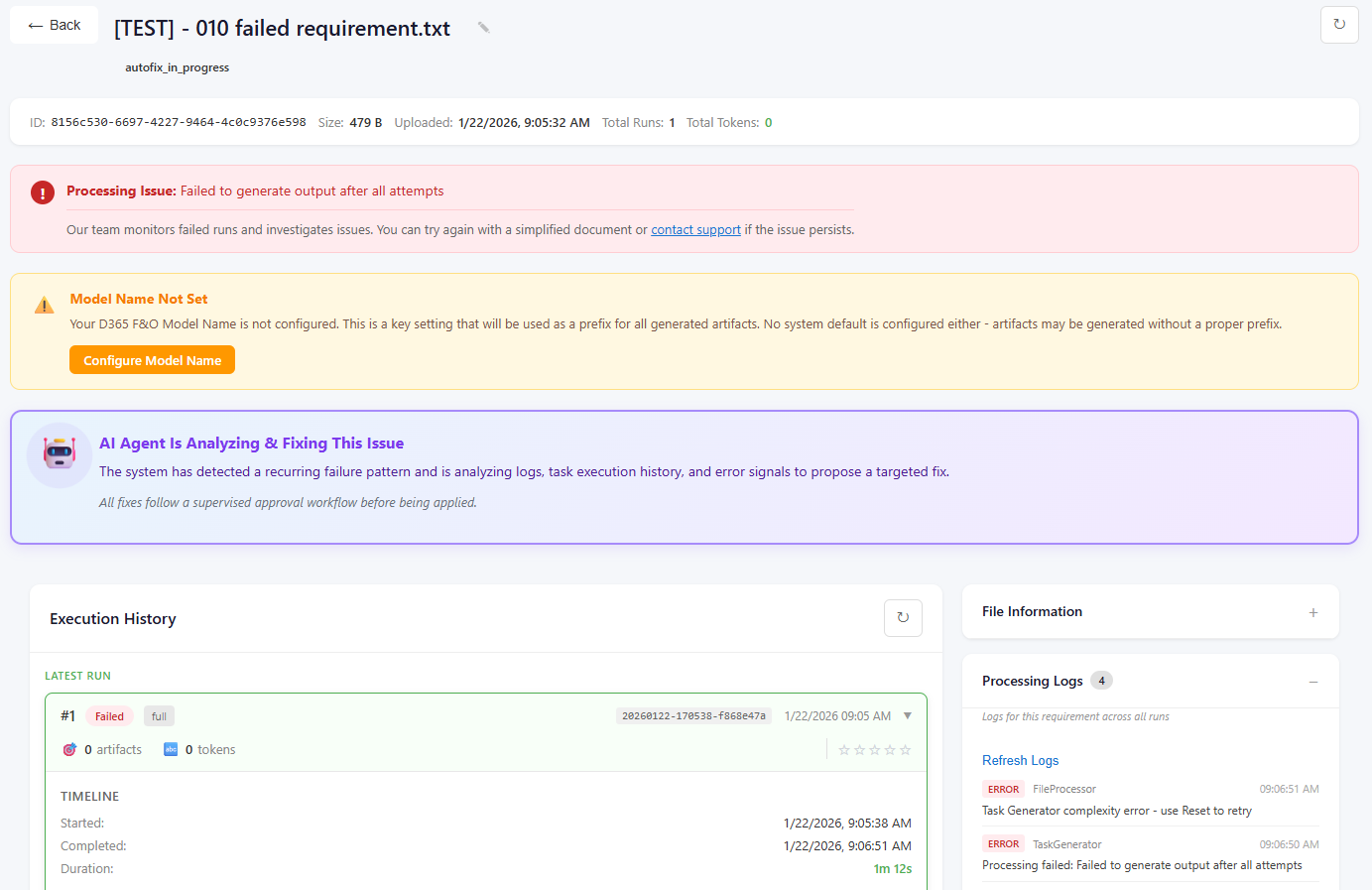This screenshot has height=890, width=1372.
Task: Click the run date 1/22/2026 09:05 AM
Action: [837, 715]
